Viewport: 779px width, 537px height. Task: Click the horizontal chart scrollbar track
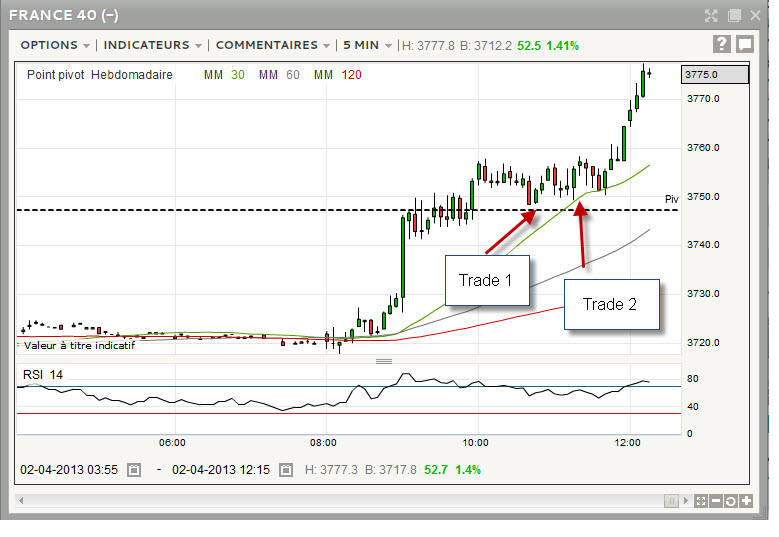343,501
